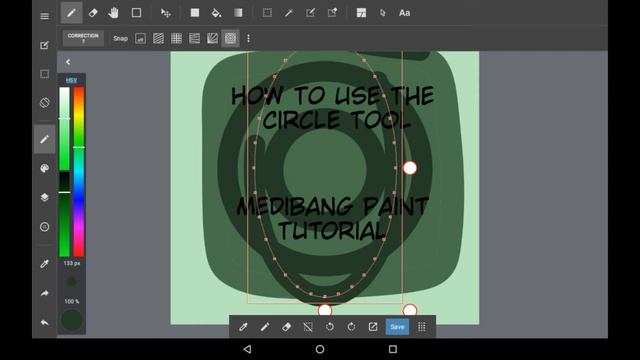Tap the deselect icon in bottom bar

pyautogui.click(x=308, y=327)
